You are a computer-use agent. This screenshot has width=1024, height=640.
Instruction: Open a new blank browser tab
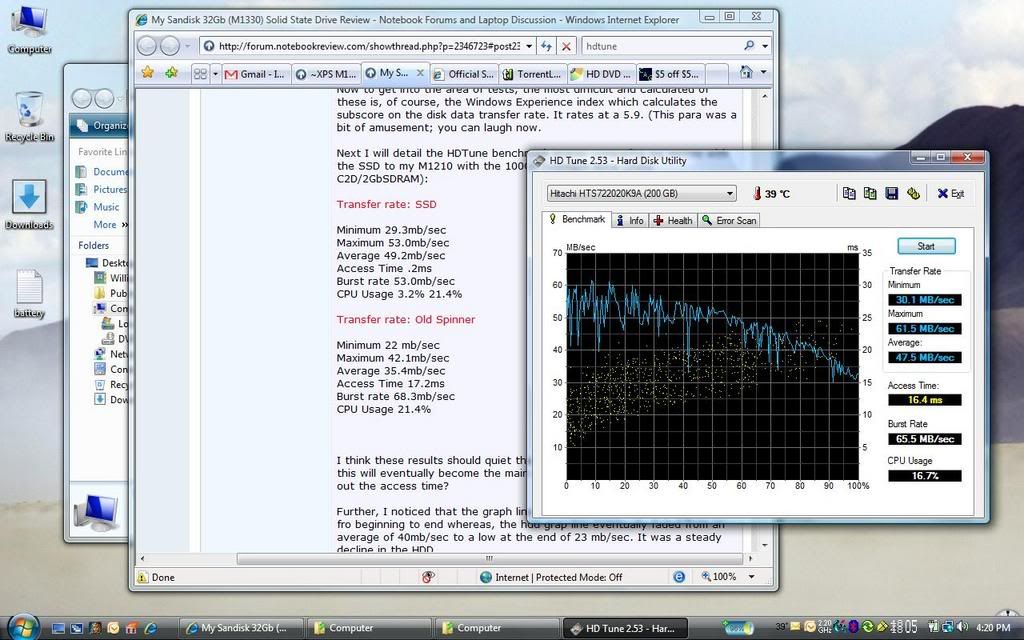tap(717, 74)
